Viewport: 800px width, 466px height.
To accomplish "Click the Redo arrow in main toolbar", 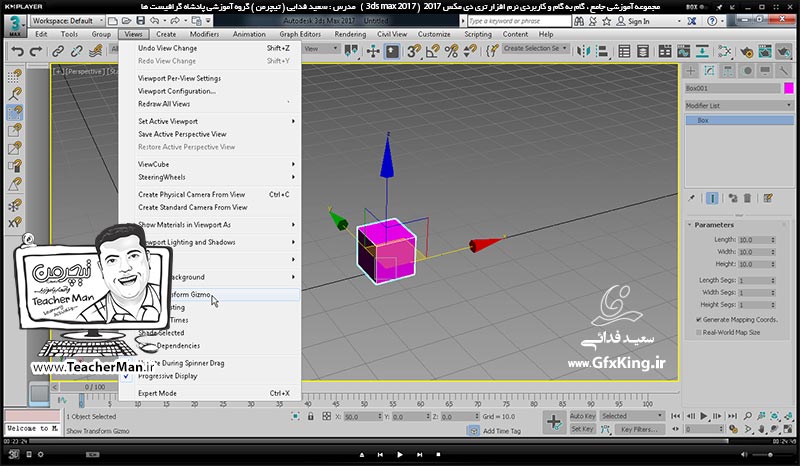I will point(36,52).
